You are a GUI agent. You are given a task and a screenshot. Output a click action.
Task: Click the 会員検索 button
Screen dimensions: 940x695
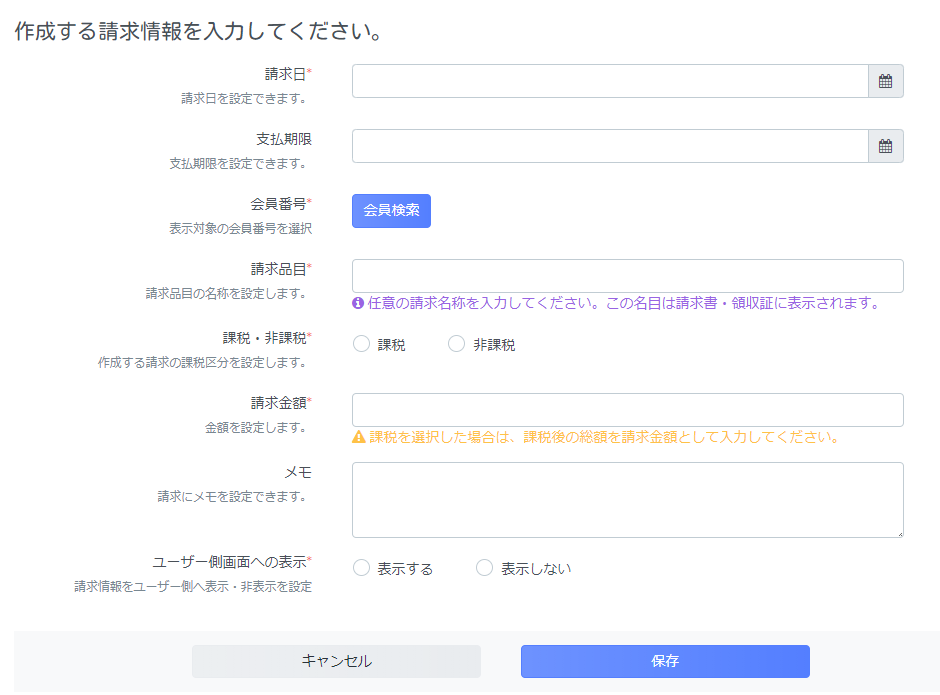point(391,210)
